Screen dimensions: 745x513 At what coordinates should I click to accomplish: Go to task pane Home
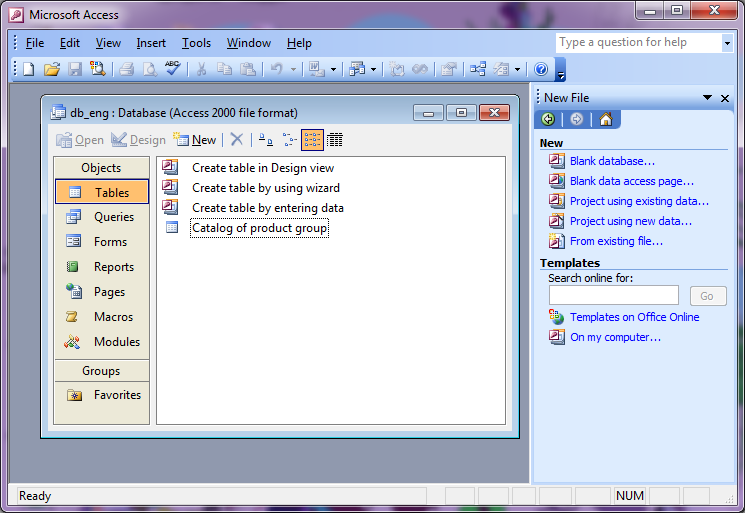pyautogui.click(x=606, y=119)
